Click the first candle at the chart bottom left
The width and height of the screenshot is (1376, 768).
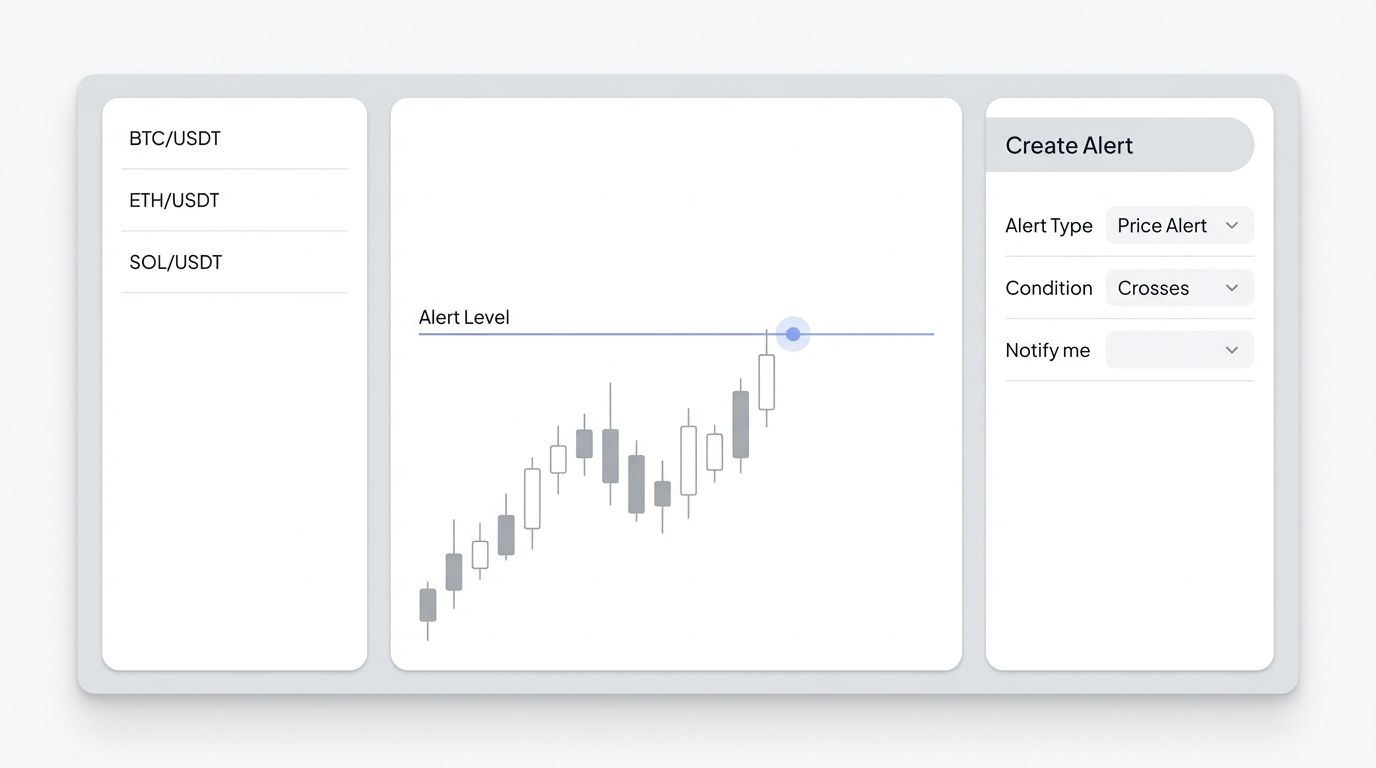428,607
